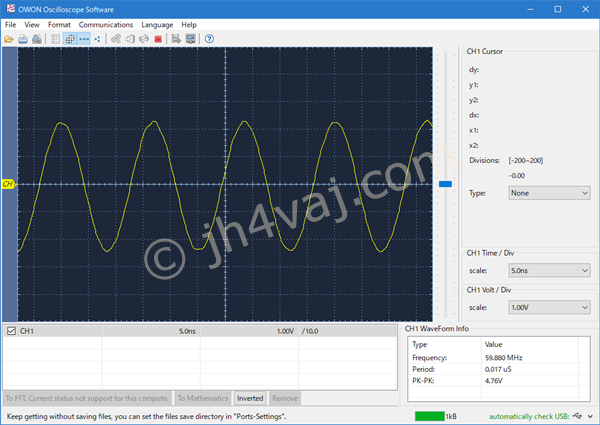Screen dimensions: 600x425
Task: Click the keep-getting refresh toolbar icon
Action: [144, 39]
